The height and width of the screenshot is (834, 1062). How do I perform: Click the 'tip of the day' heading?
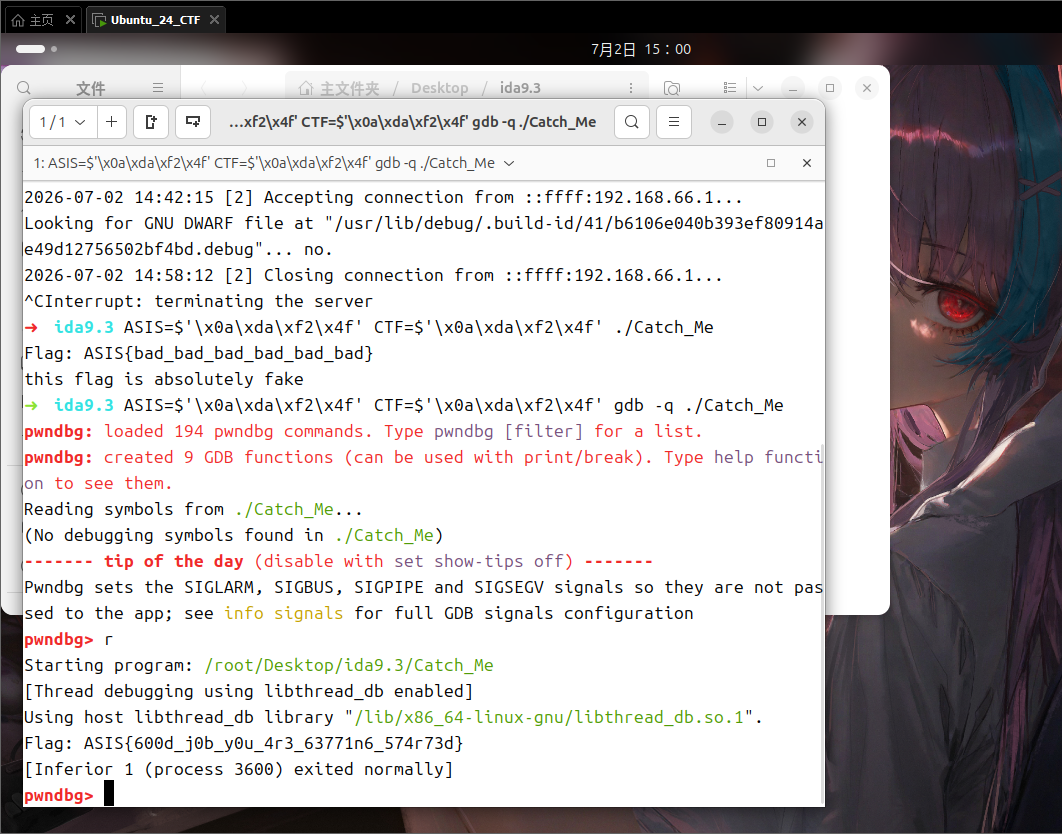[x=173, y=561]
